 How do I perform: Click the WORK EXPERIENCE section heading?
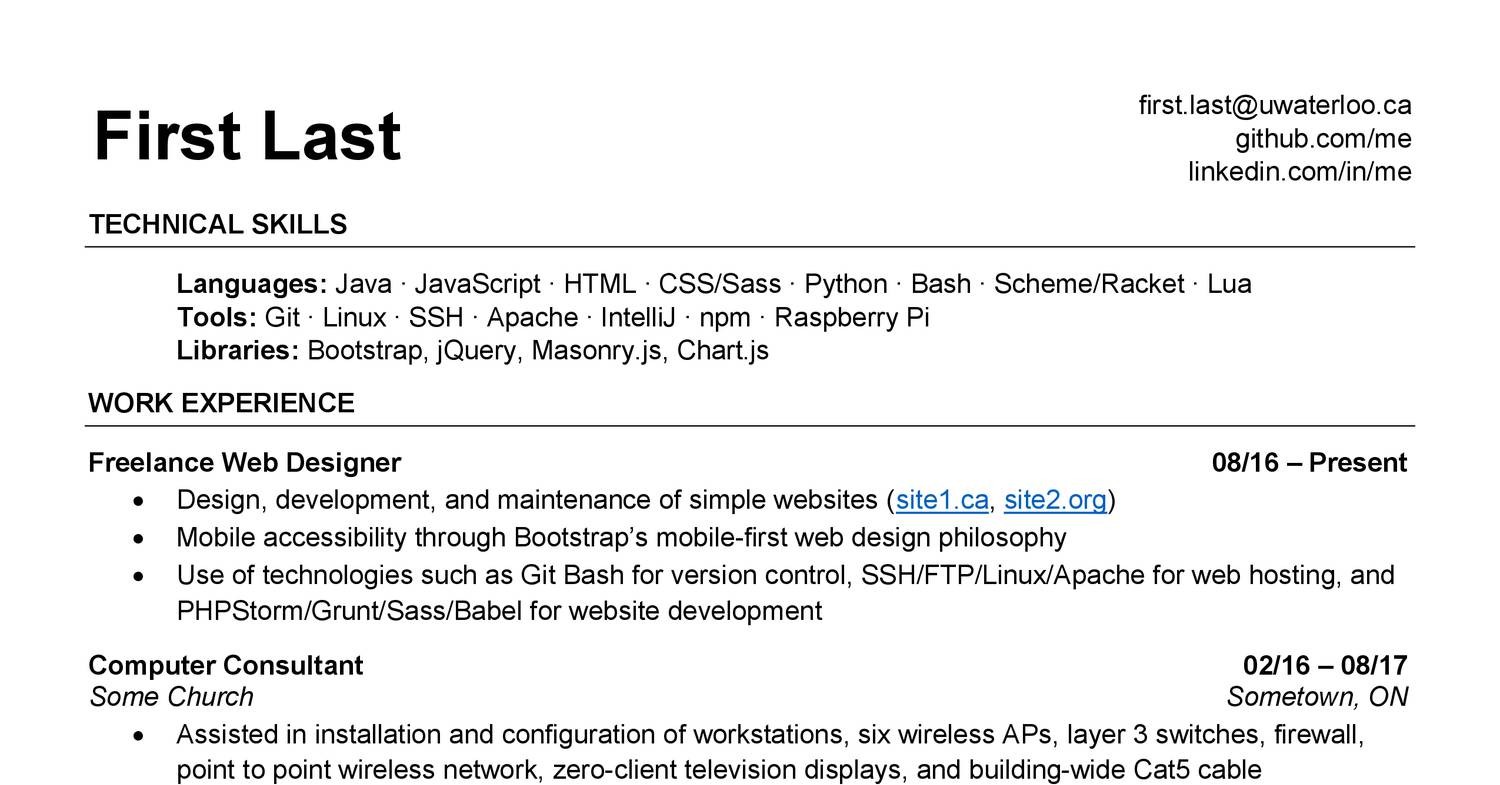coord(221,403)
